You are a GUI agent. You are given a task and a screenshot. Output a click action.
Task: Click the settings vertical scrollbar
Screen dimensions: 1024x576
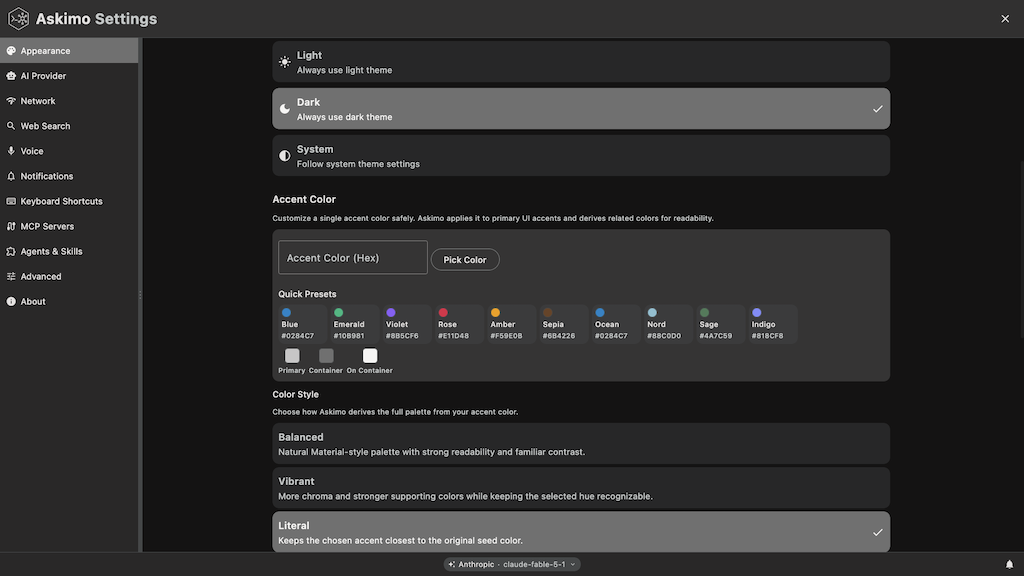click(x=1021, y=248)
